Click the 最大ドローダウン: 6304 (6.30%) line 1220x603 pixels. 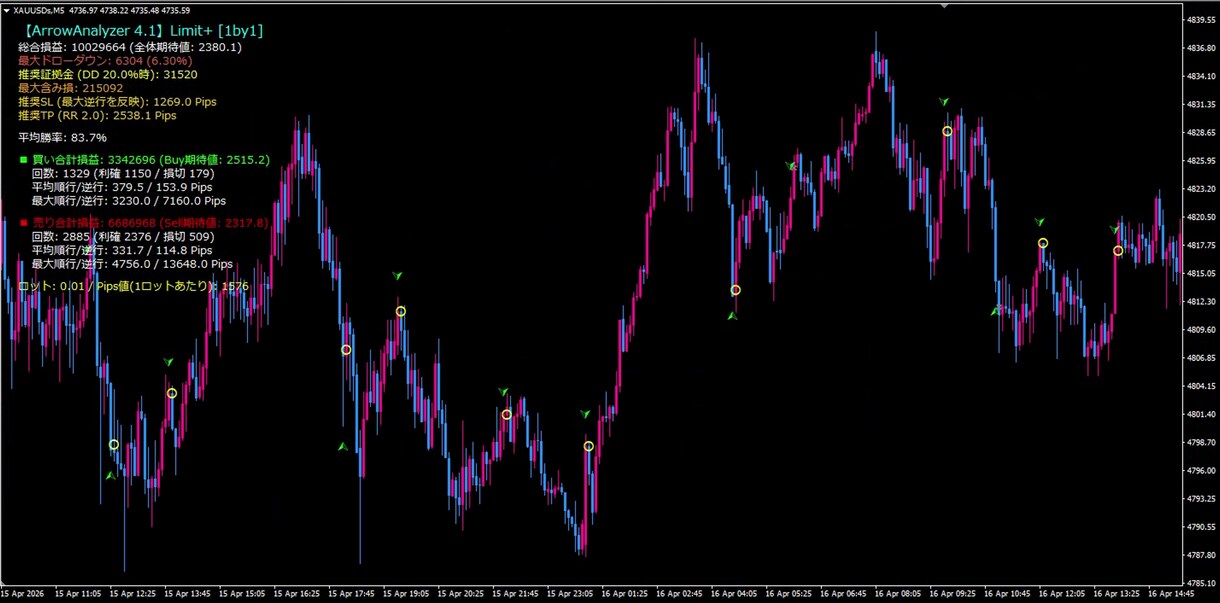click(105, 61)
